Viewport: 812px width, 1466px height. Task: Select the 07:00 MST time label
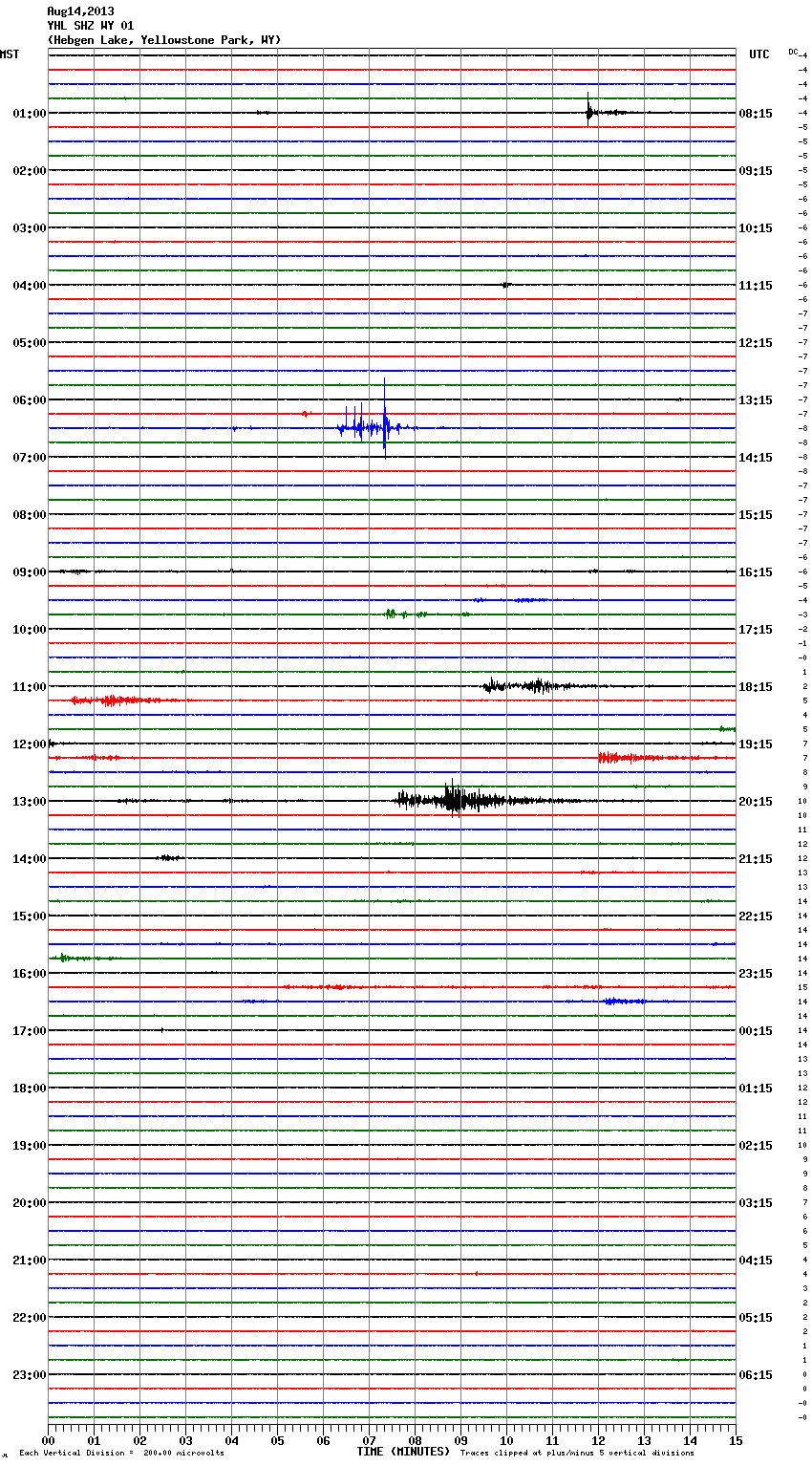click(29, 458)
